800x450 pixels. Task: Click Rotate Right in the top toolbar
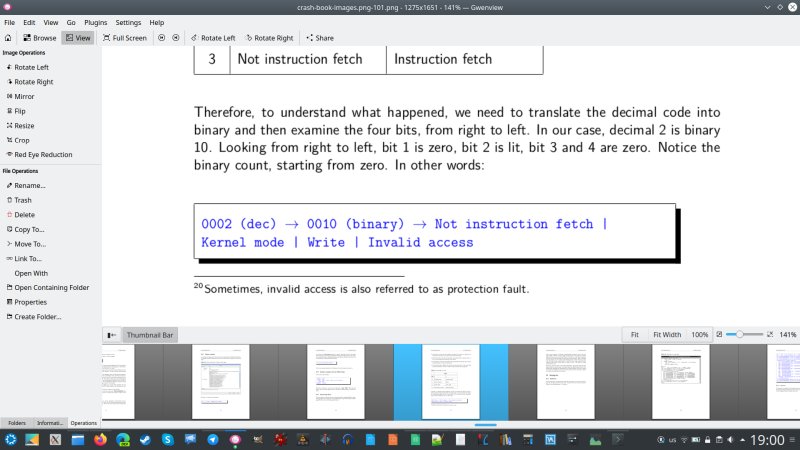click(269, 38)
